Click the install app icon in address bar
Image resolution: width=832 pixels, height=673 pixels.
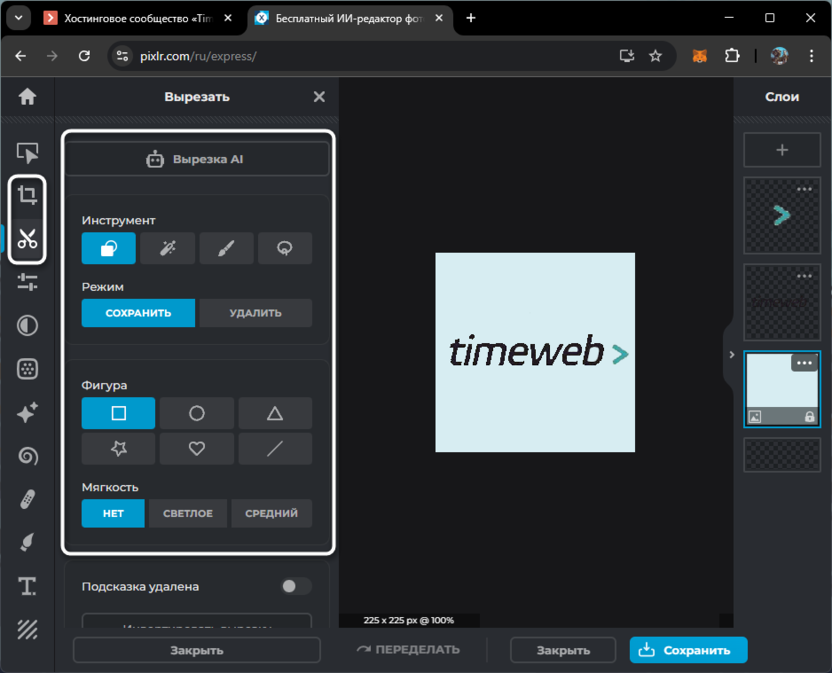click(x=627, y=56)
